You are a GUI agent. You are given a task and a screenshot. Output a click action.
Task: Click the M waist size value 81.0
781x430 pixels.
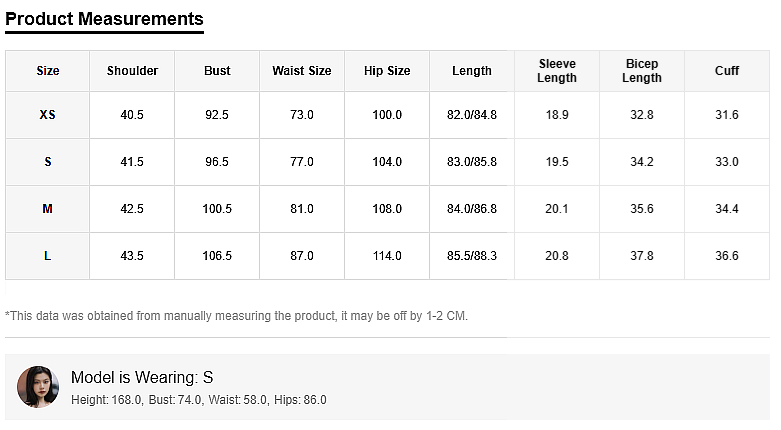click(302, 209)
